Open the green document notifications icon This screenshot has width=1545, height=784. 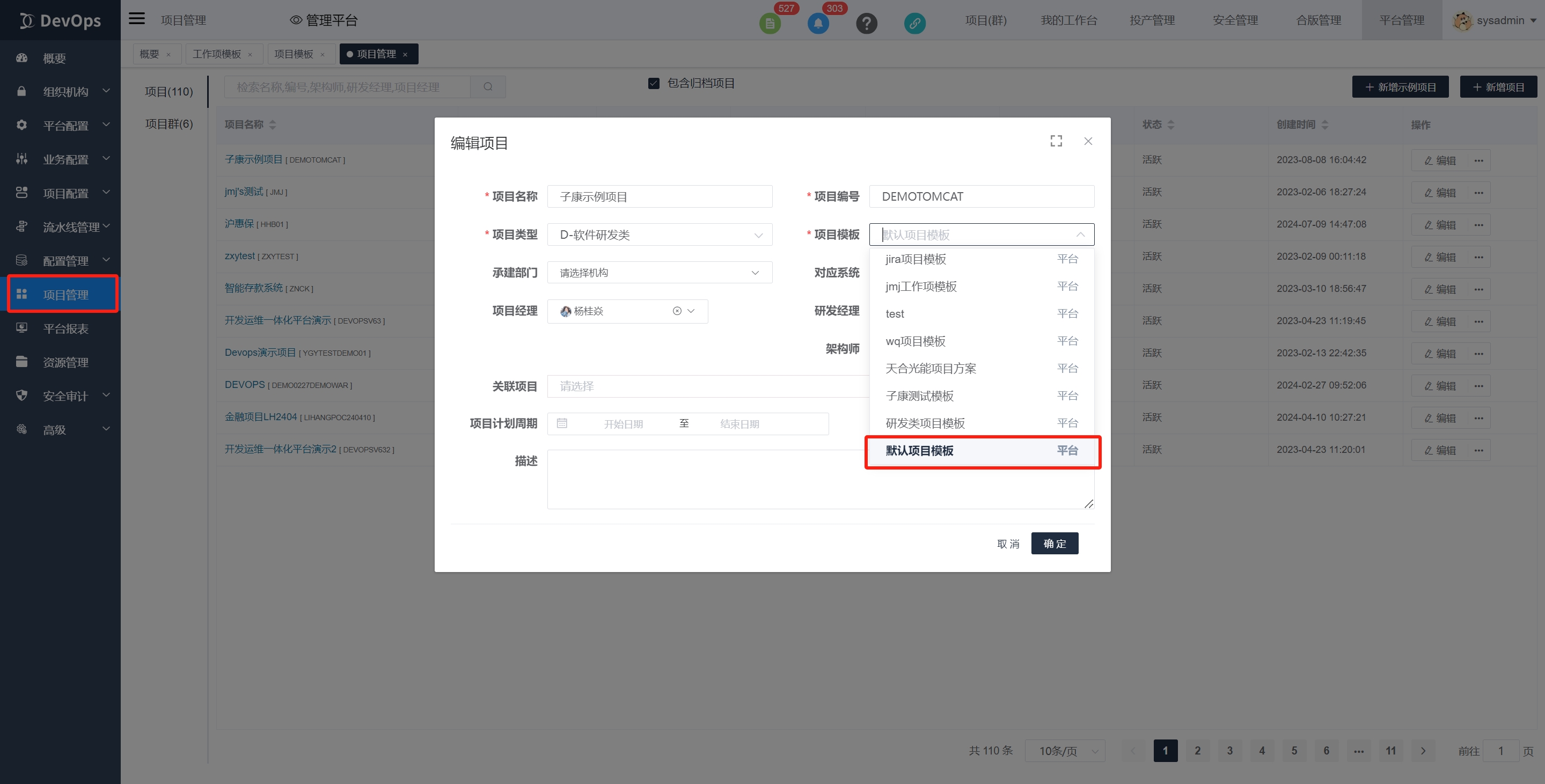[x=770, y=24]
